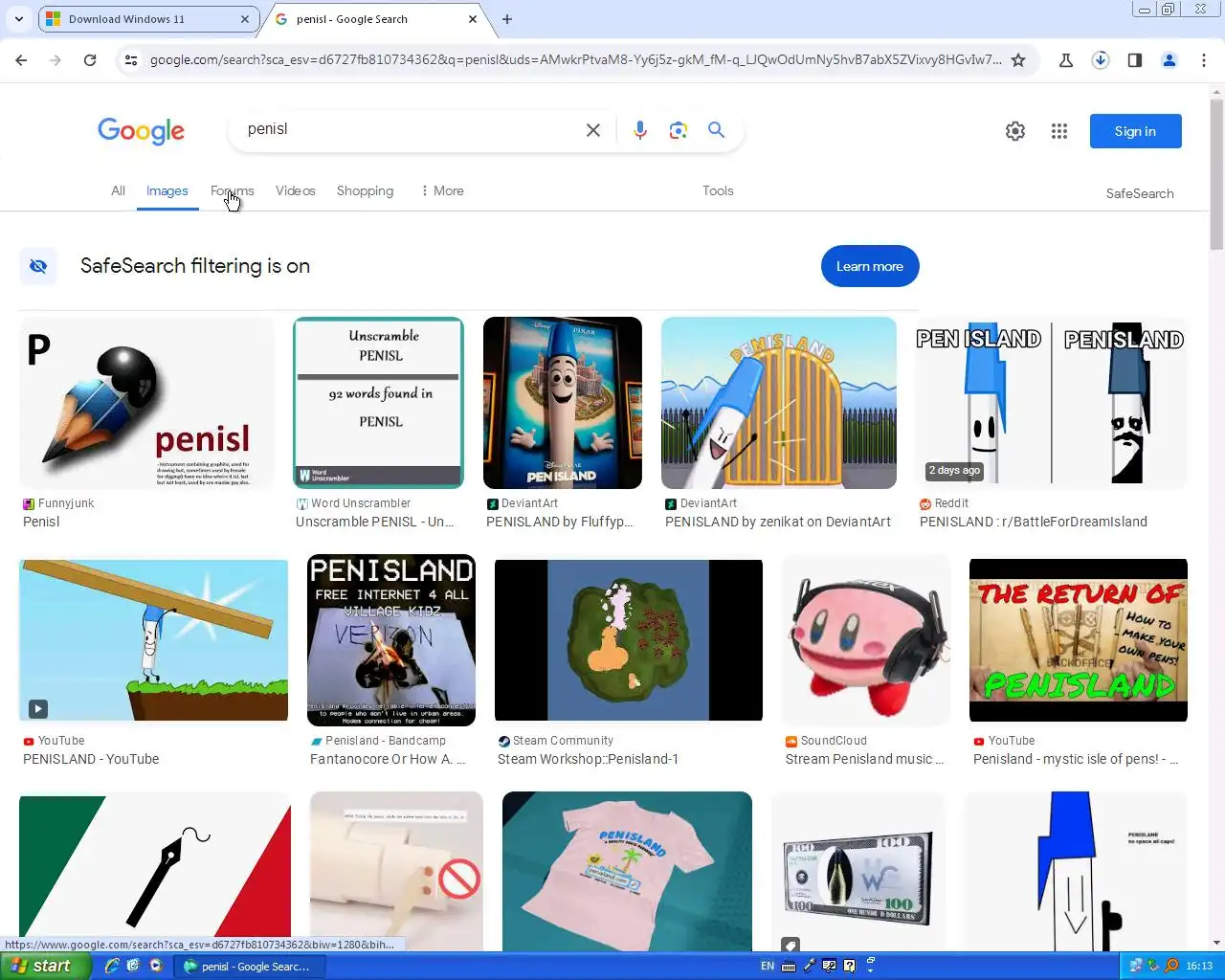Expand the More search options menu
The image size is (1225, 980).
click(x=442, y=190)
